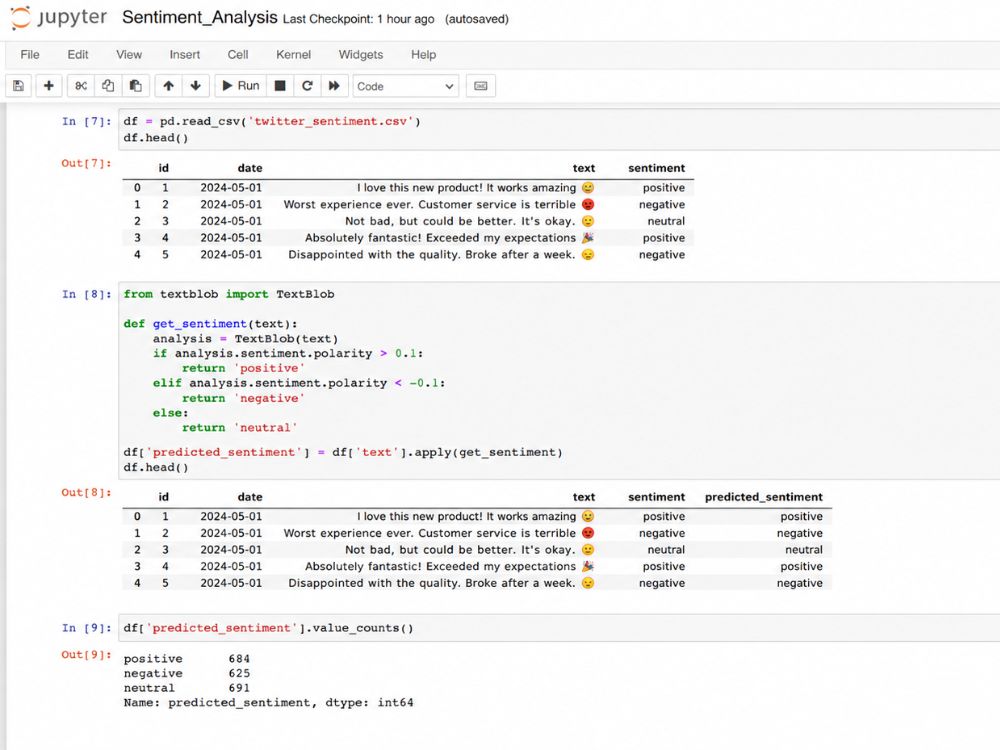Image resolution: width=1000 pixels, height=750 pixels.
Task: Interrupt the kernel with the stop icon
Action: coord(280,86)
